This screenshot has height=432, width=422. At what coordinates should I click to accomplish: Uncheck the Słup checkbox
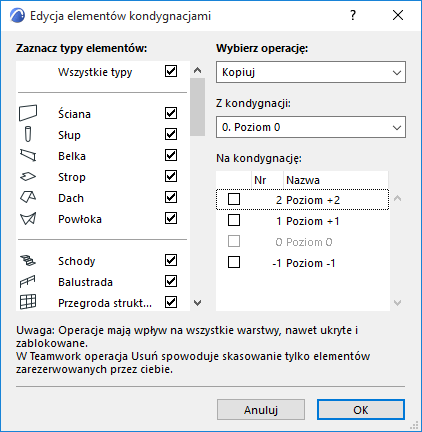[171, 134]
